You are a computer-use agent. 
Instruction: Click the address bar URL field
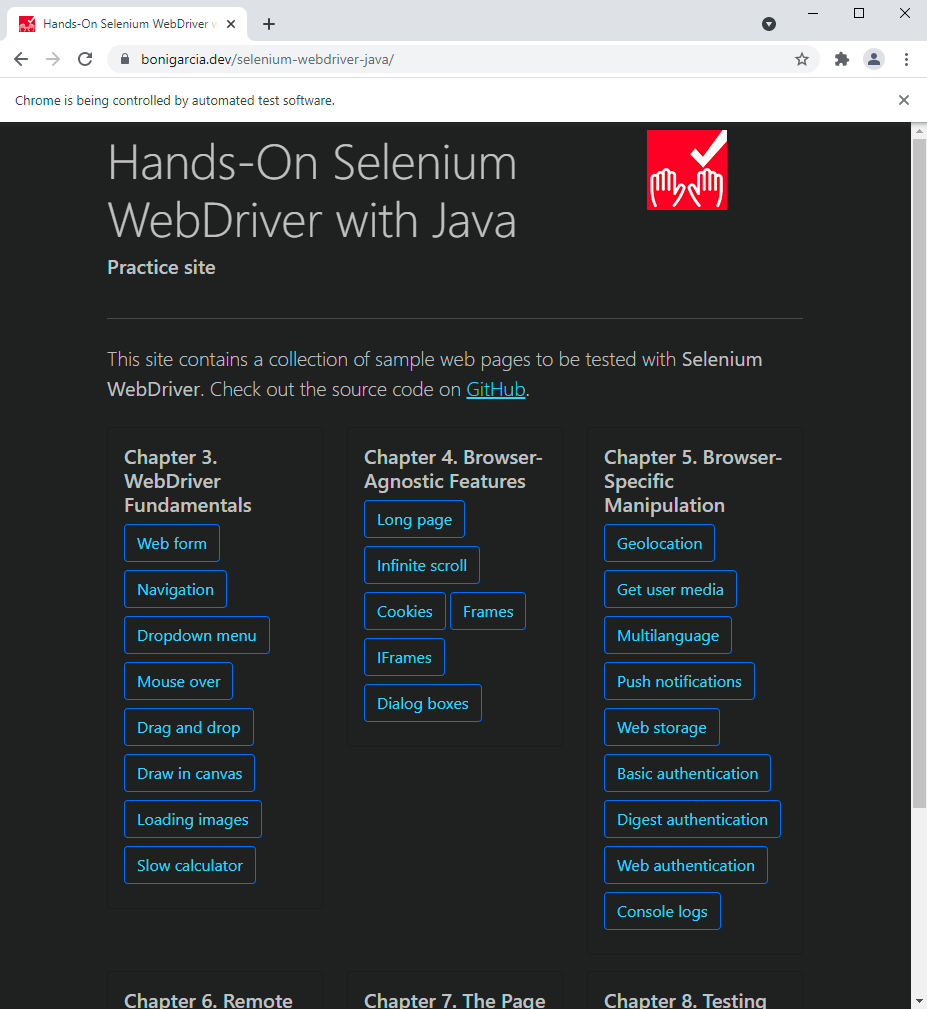point(450,59)
